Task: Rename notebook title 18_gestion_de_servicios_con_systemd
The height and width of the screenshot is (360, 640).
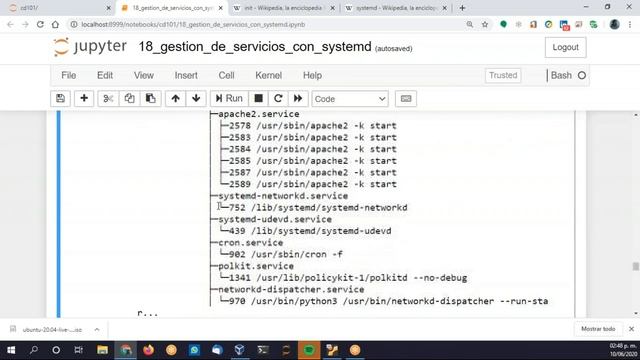Action: [255, 47]
